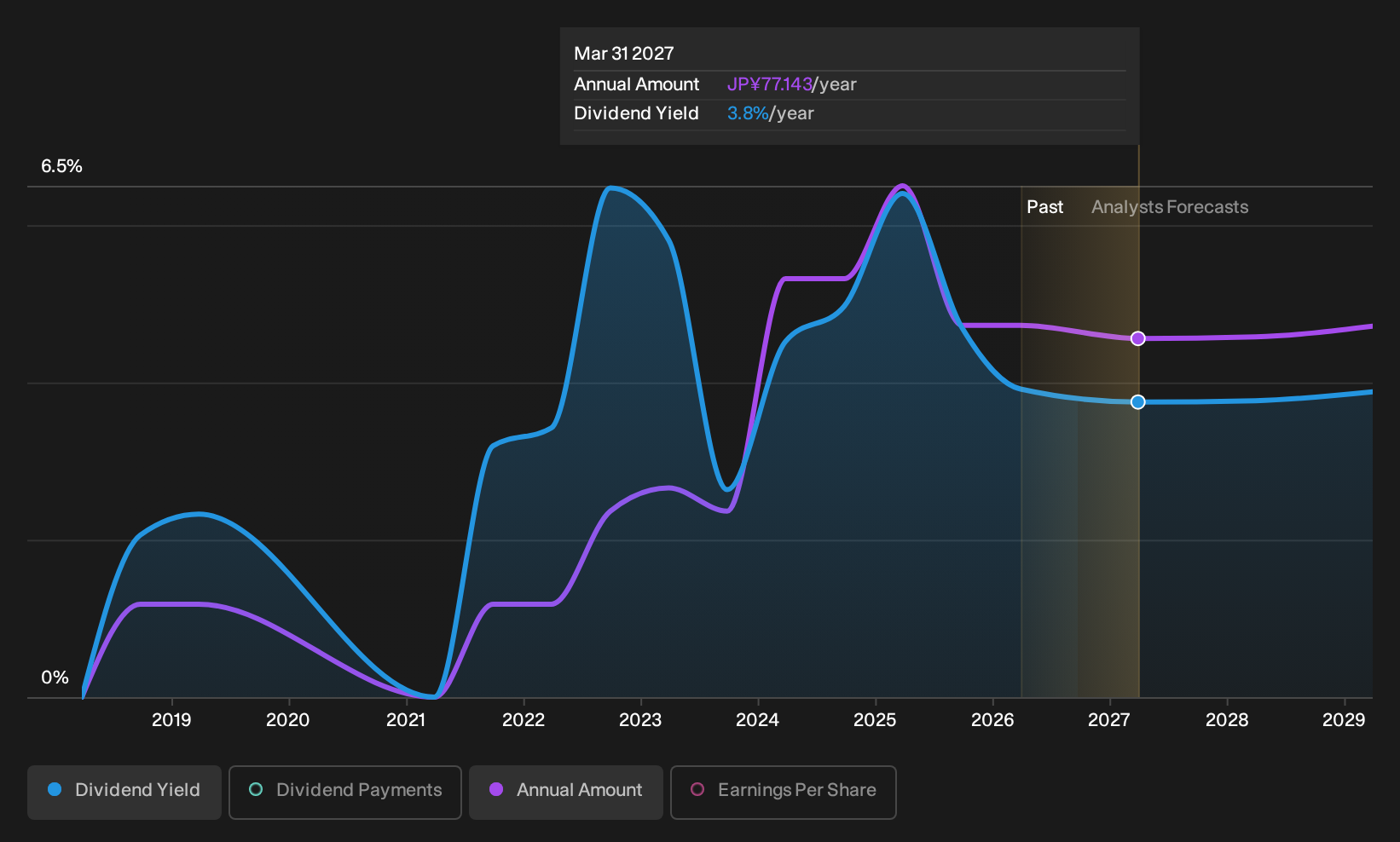1400x842 pixels.
Task: Select the purple Annual Amount data point
Action: 1137,338
